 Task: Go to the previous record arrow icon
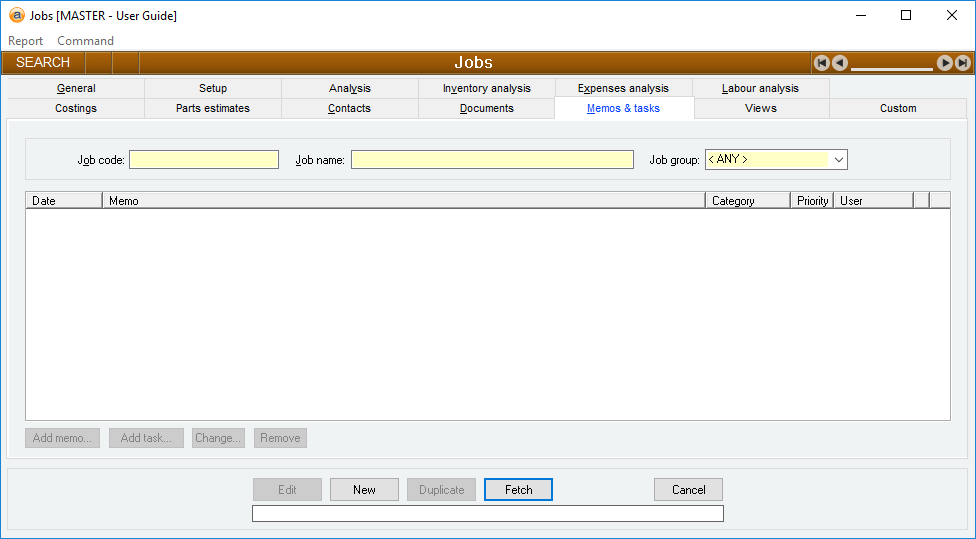pos(840,63)
